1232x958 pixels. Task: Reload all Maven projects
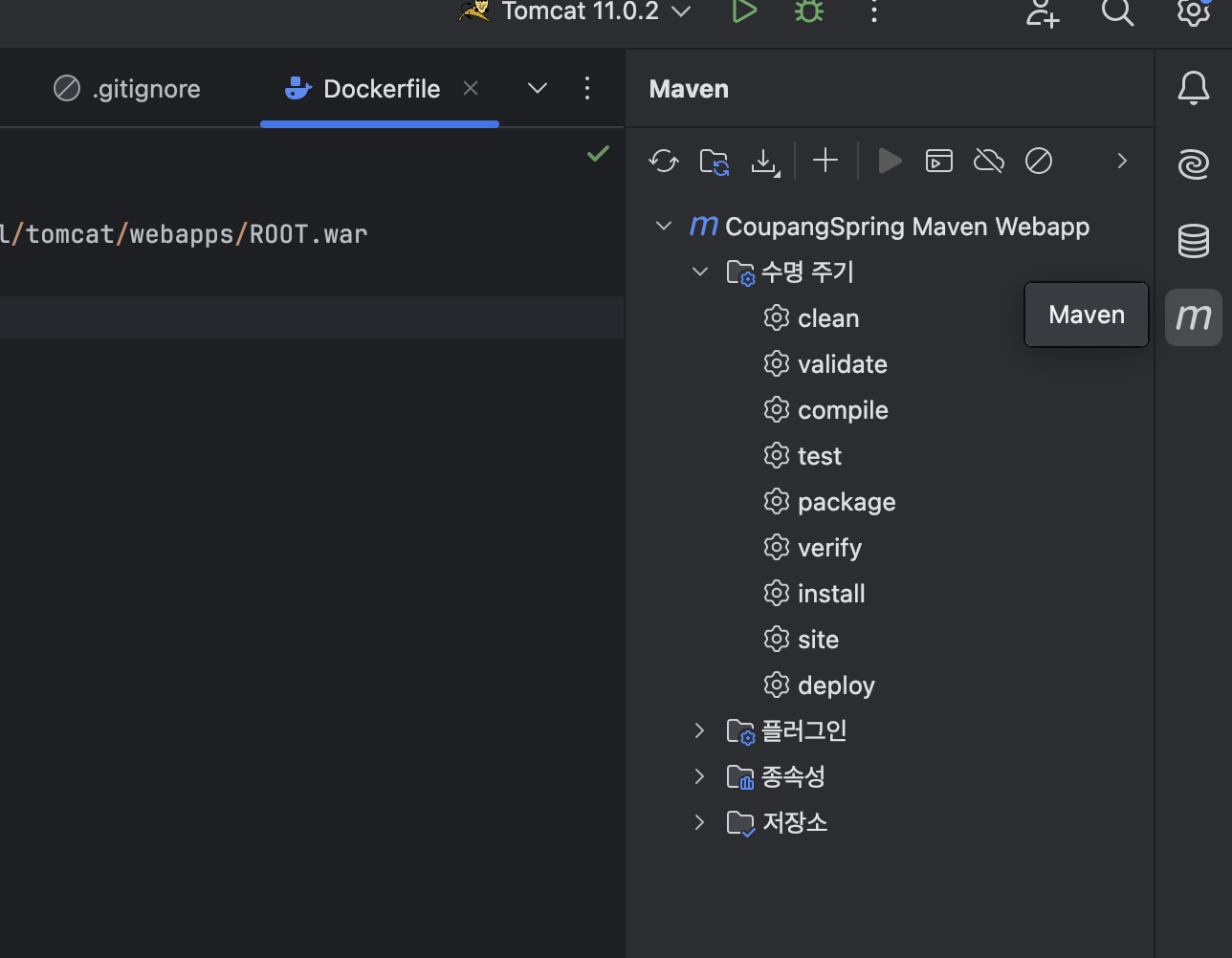(x=663, y=161)
